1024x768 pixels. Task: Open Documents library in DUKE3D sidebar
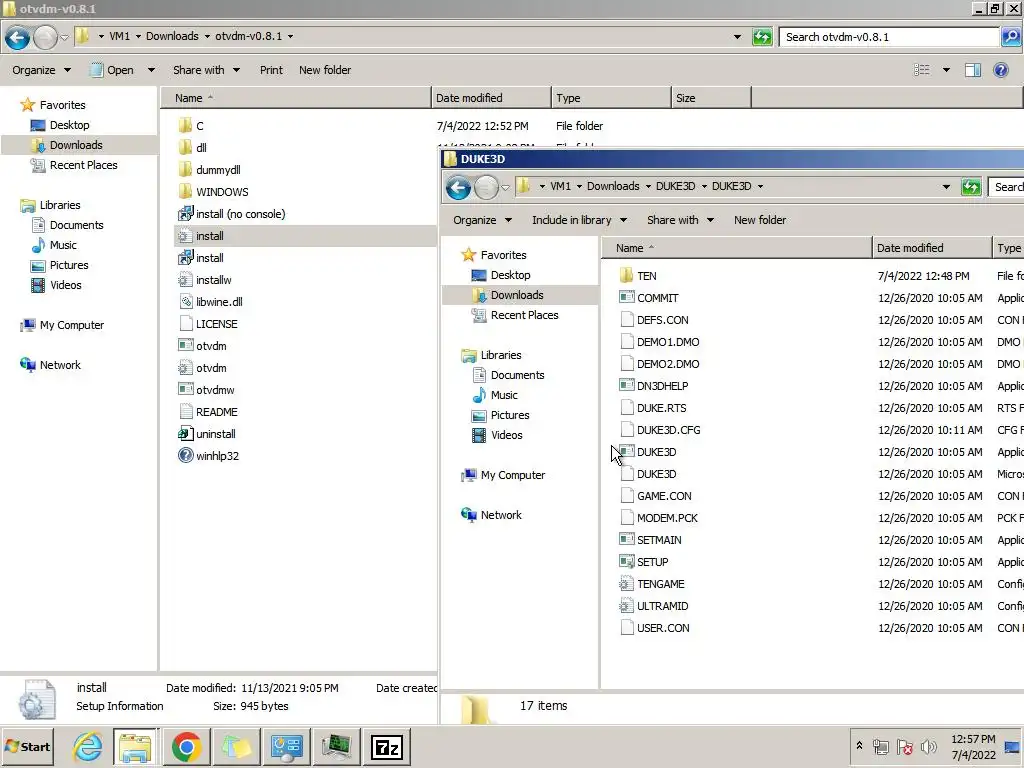point(508,375)
